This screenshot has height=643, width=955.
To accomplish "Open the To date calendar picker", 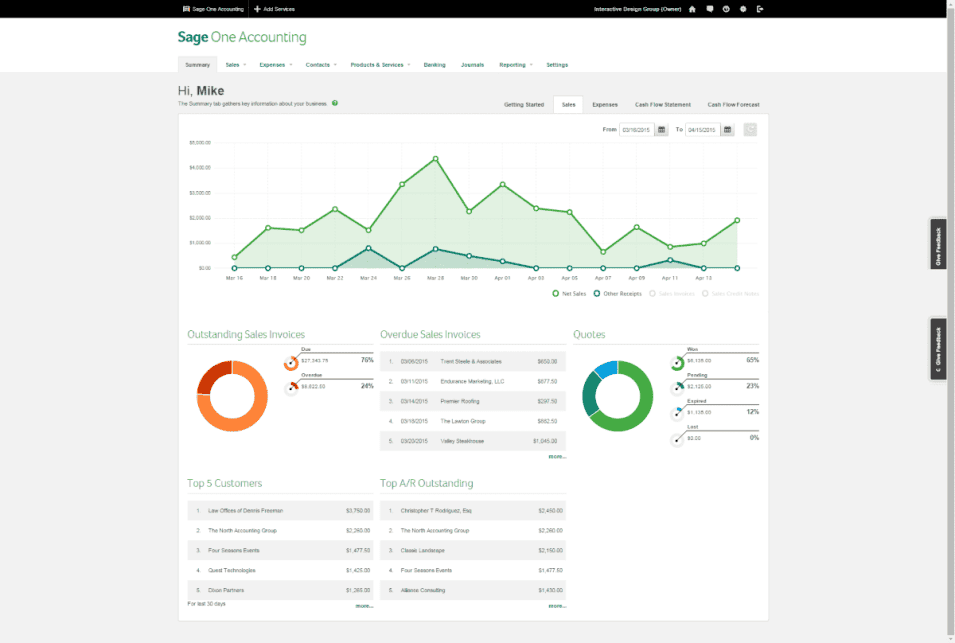I will pos(727,130).
